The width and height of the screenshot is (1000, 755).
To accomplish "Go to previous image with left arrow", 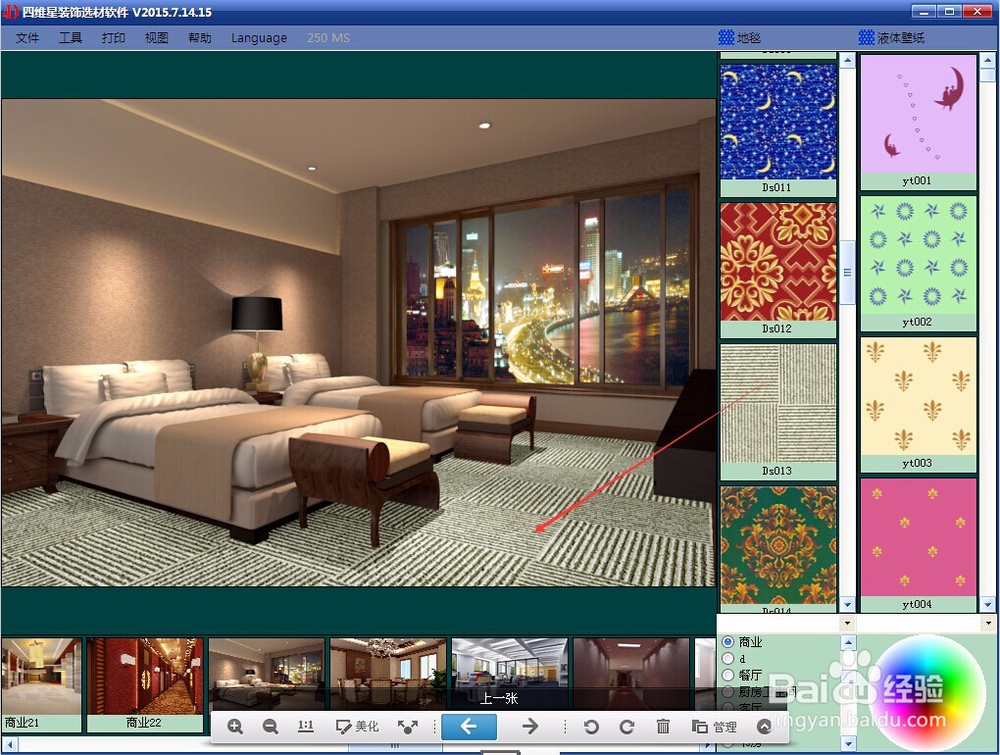I will click(x=469, y=726).
